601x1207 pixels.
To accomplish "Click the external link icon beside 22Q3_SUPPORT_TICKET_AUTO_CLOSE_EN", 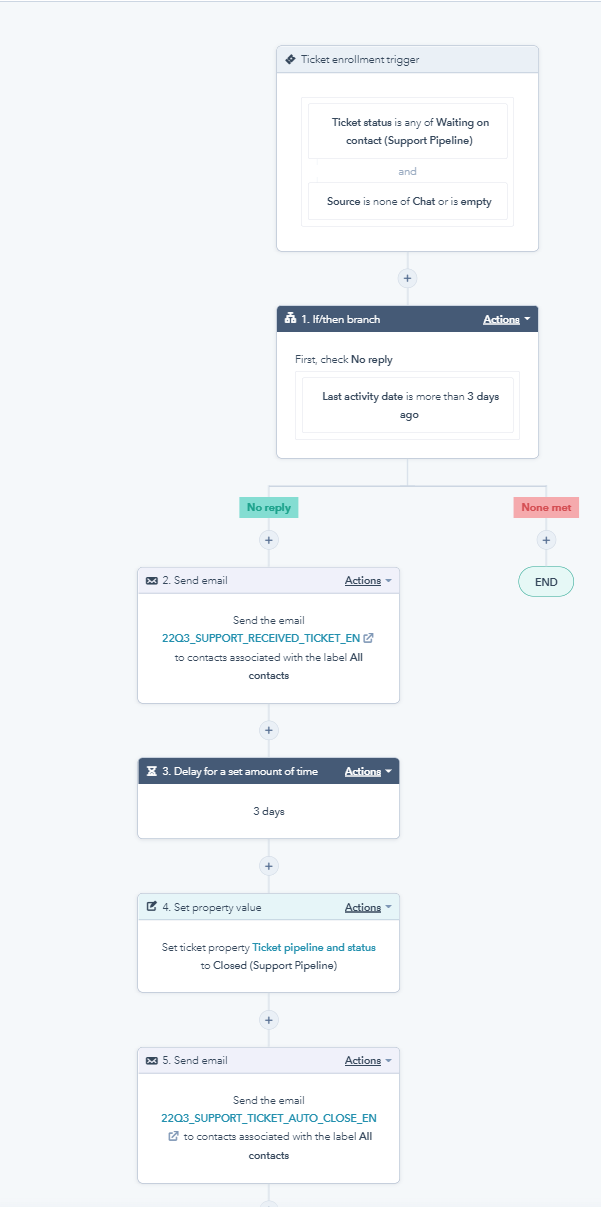I will [x=173, y=1136].
